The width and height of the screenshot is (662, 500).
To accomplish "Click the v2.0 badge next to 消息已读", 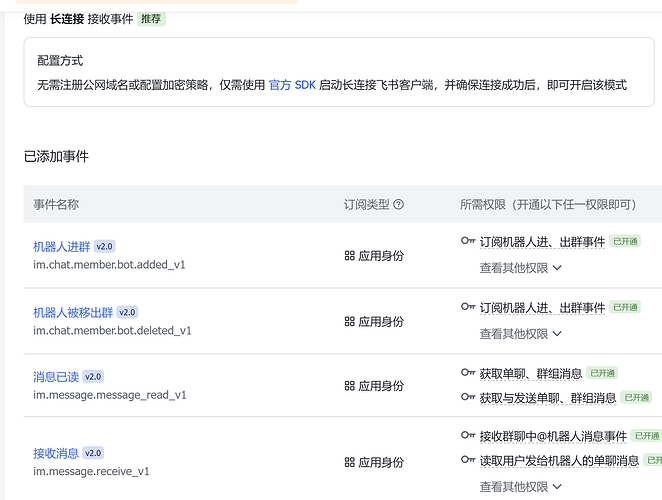I will [x=93, y=377].
